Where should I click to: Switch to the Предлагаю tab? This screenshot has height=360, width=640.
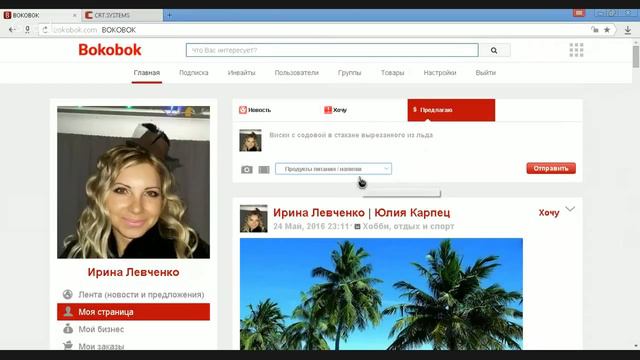451,110
